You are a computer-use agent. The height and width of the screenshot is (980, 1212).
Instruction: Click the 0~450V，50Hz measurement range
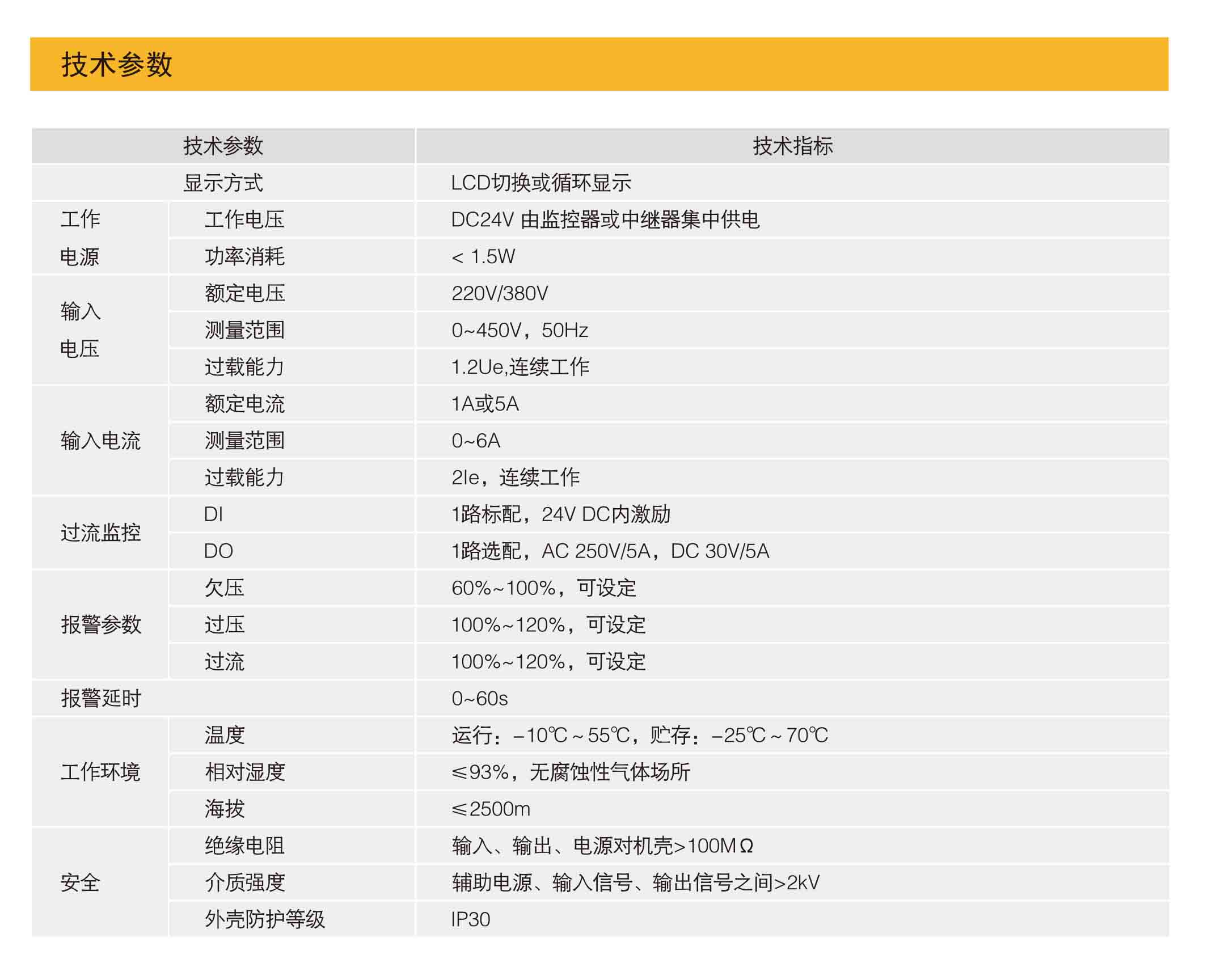[519, 330]
